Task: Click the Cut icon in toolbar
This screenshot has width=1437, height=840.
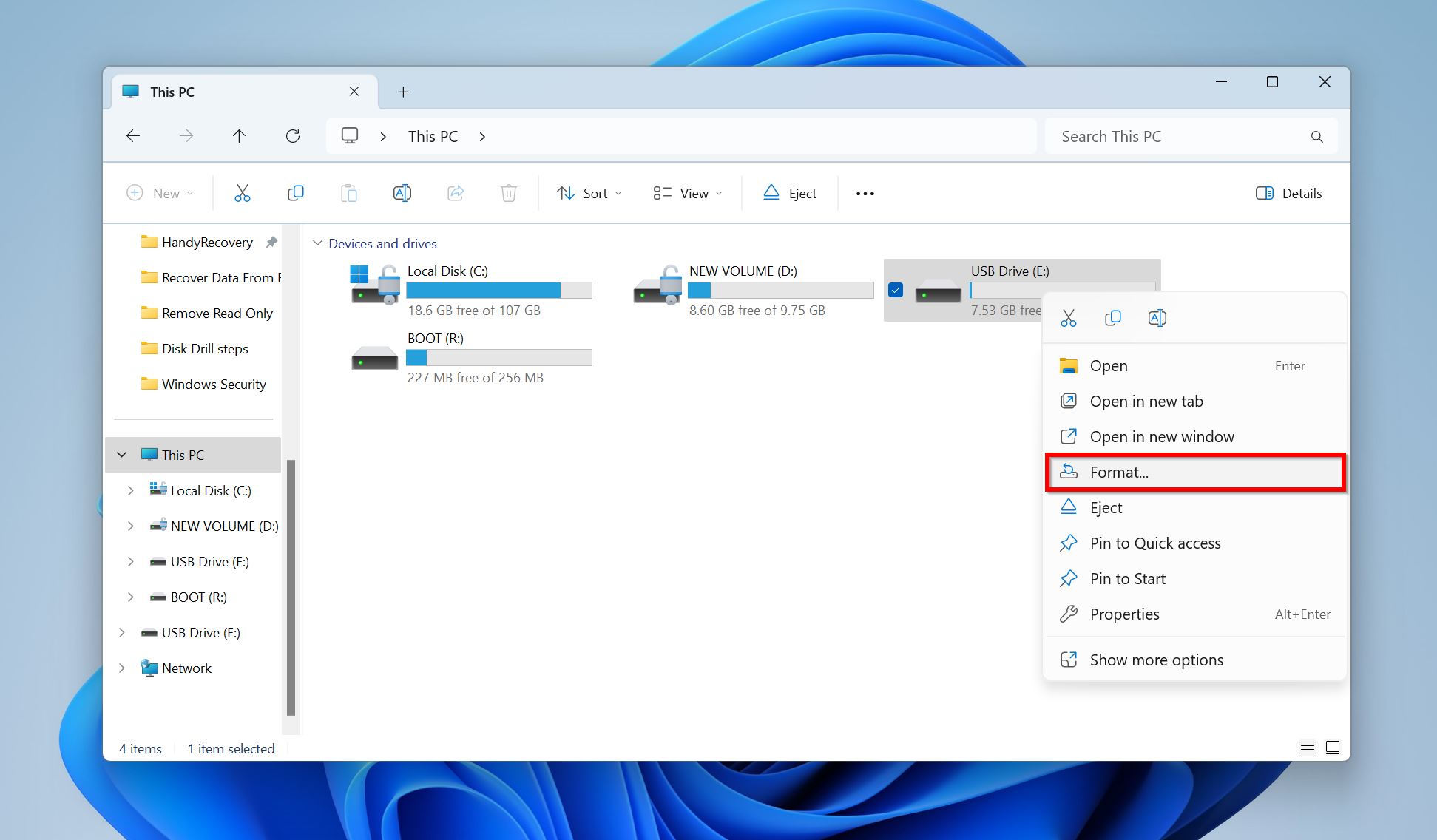Action: (242, 193)
